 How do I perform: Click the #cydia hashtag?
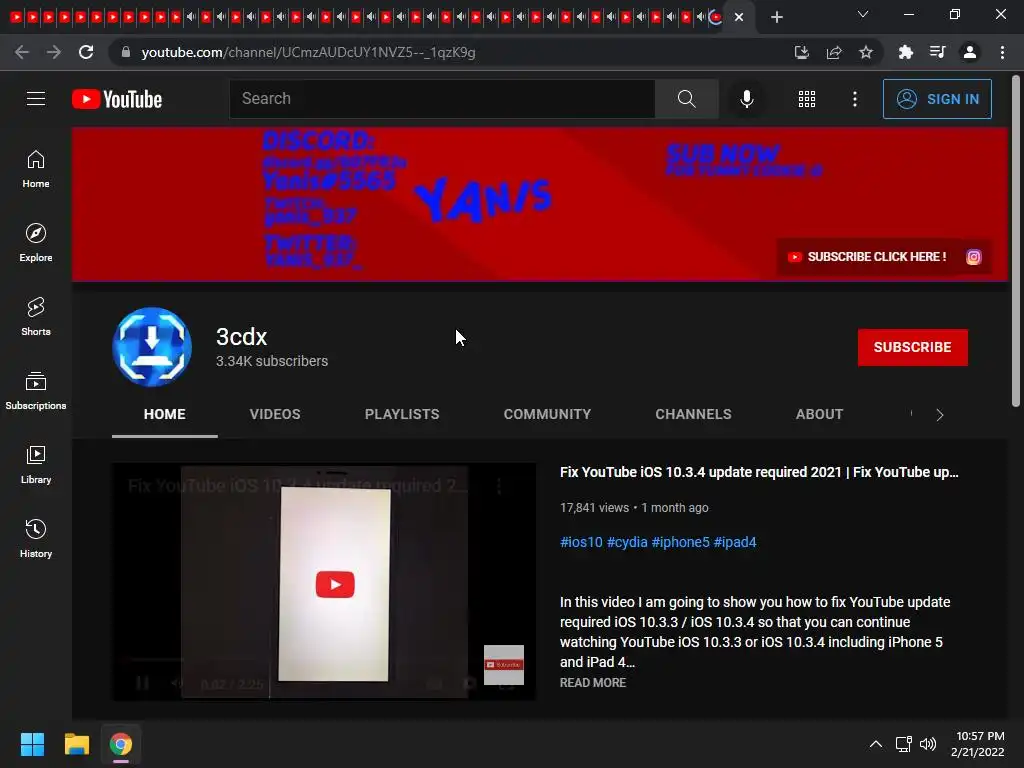tap(627, 542)
